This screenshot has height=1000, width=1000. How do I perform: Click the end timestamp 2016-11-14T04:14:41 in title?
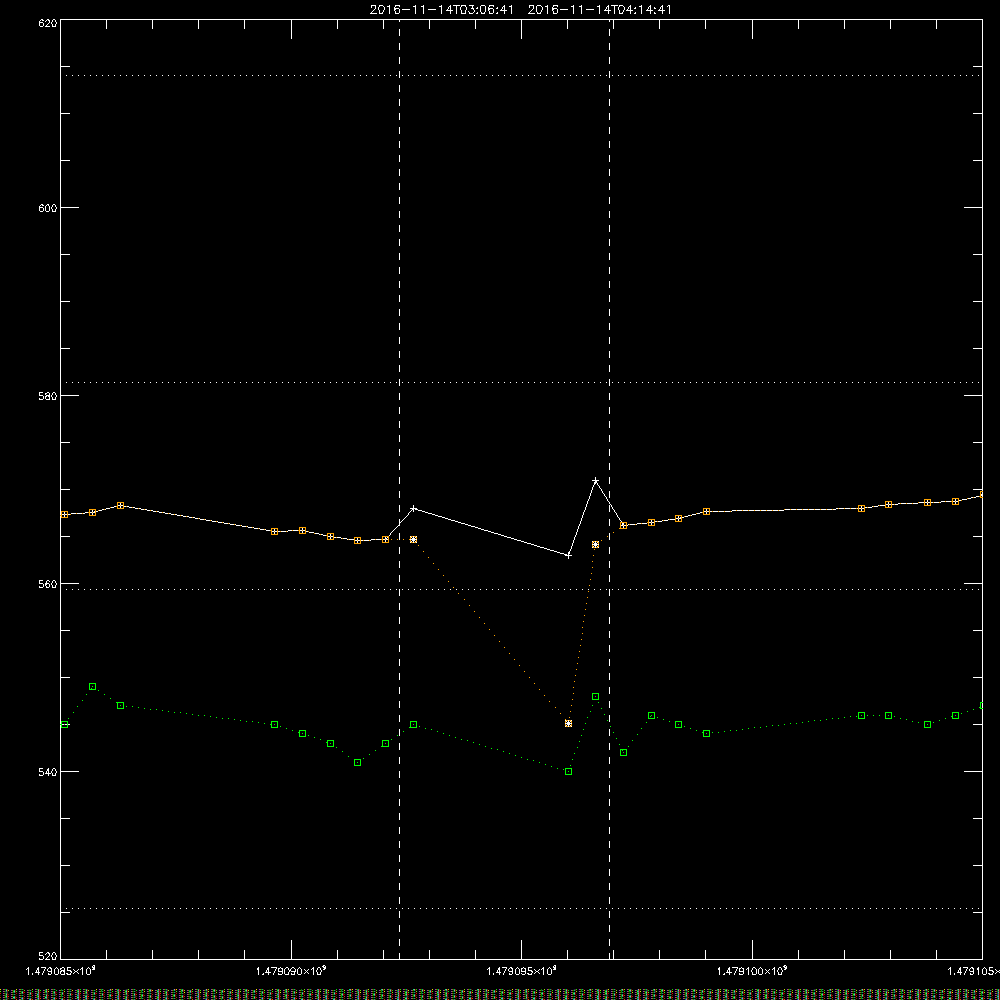(599, 10)
